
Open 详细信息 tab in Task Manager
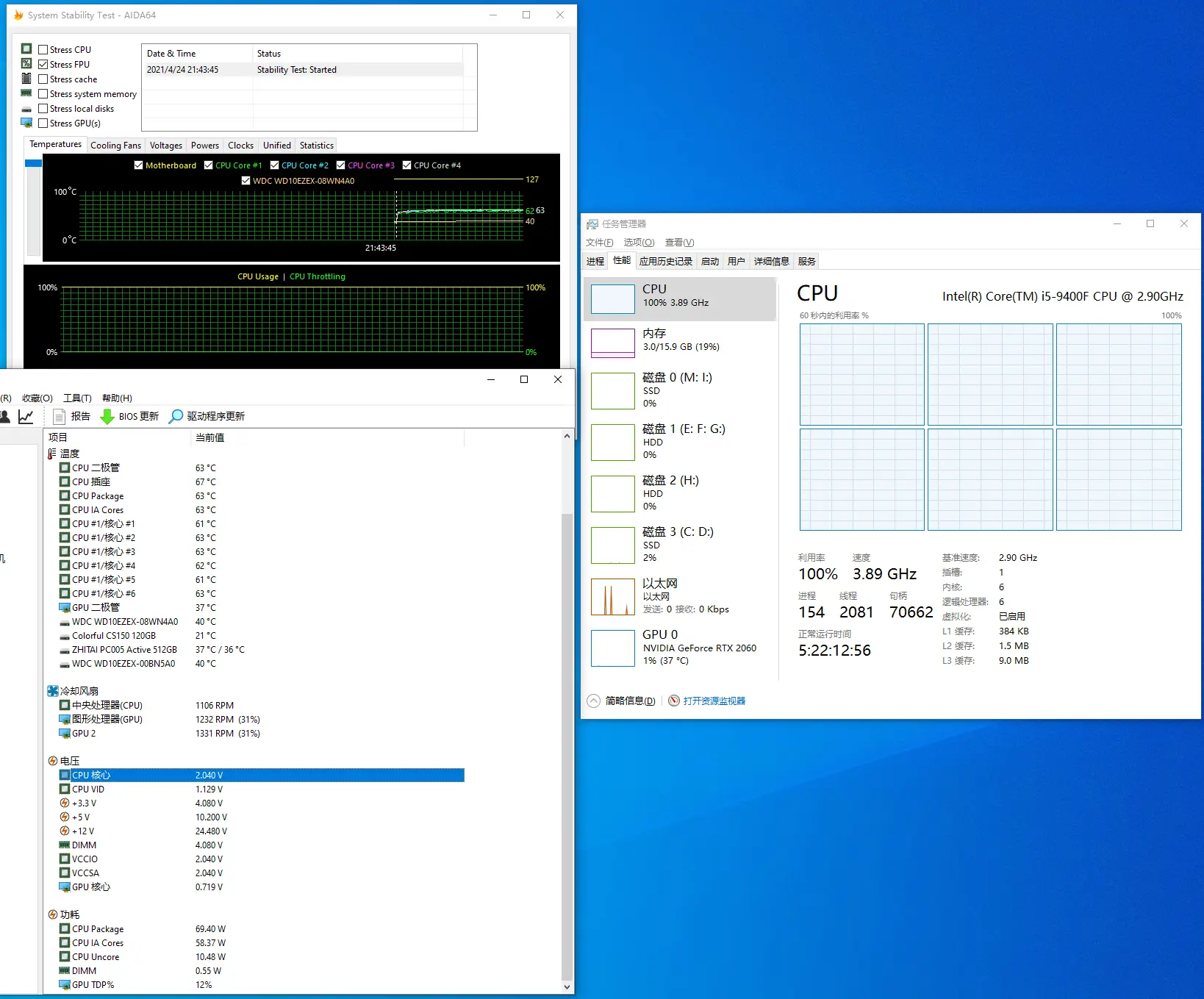772,261
